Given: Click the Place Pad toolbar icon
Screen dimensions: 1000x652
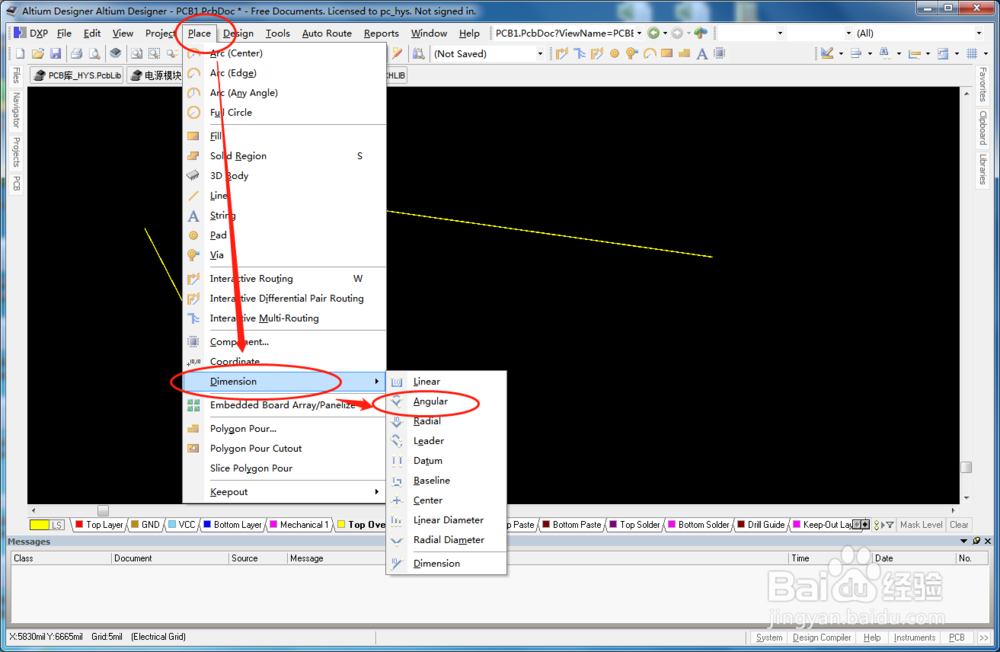Looking at the screenshot, I should [x=614, y=54].
